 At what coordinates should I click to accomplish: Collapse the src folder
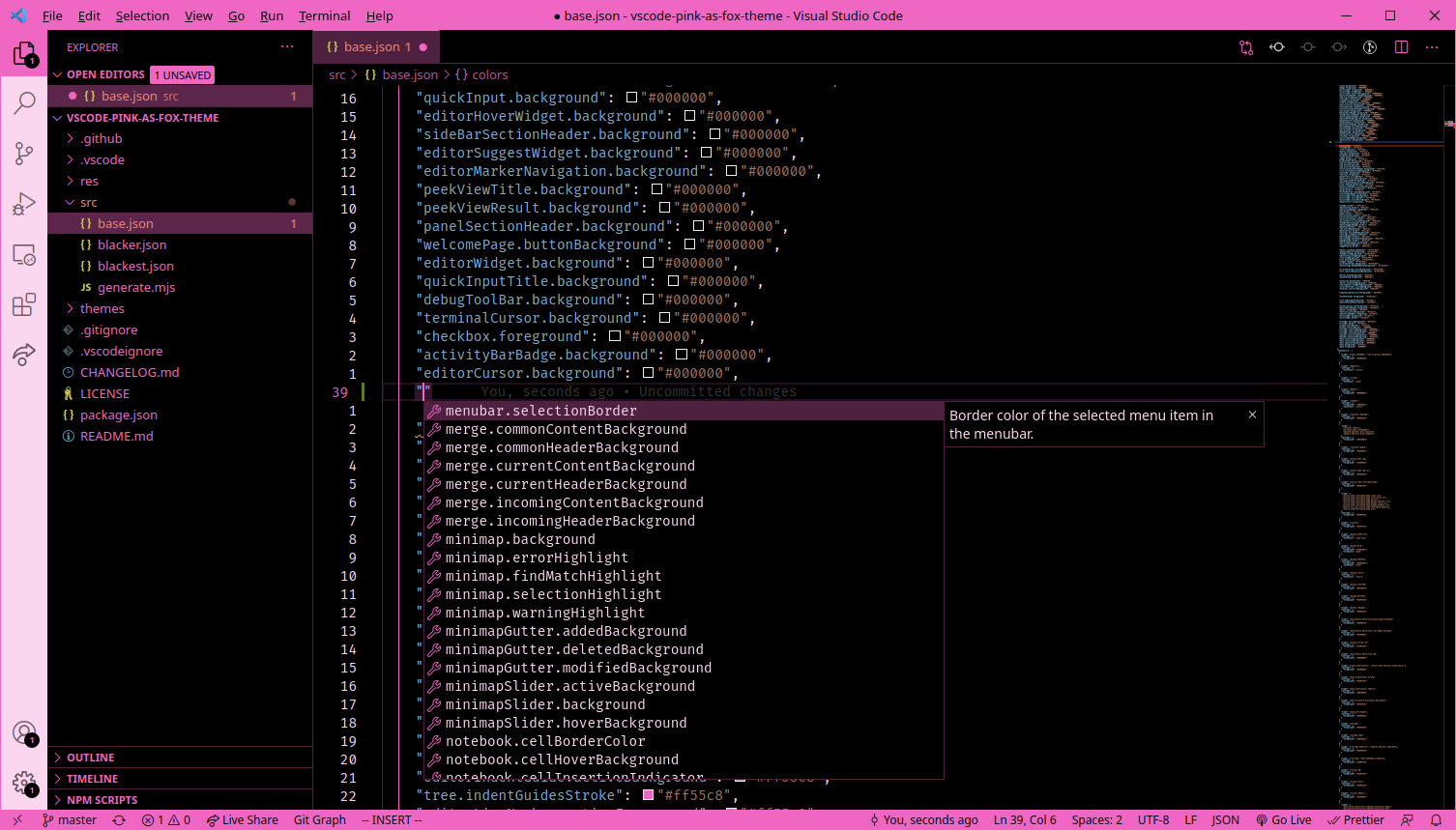pyautogui.click(x=88, y=203)
